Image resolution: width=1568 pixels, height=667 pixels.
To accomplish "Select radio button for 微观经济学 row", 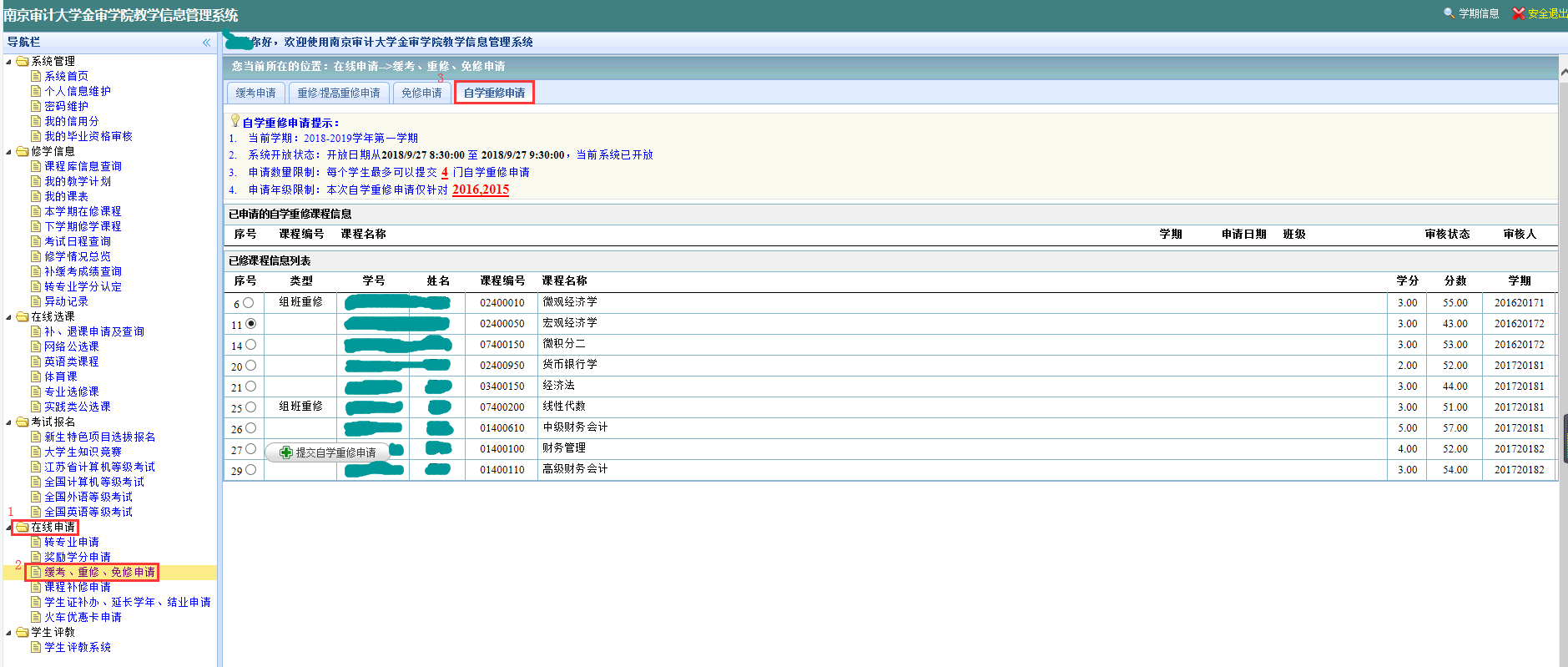I will click(249, 303).
